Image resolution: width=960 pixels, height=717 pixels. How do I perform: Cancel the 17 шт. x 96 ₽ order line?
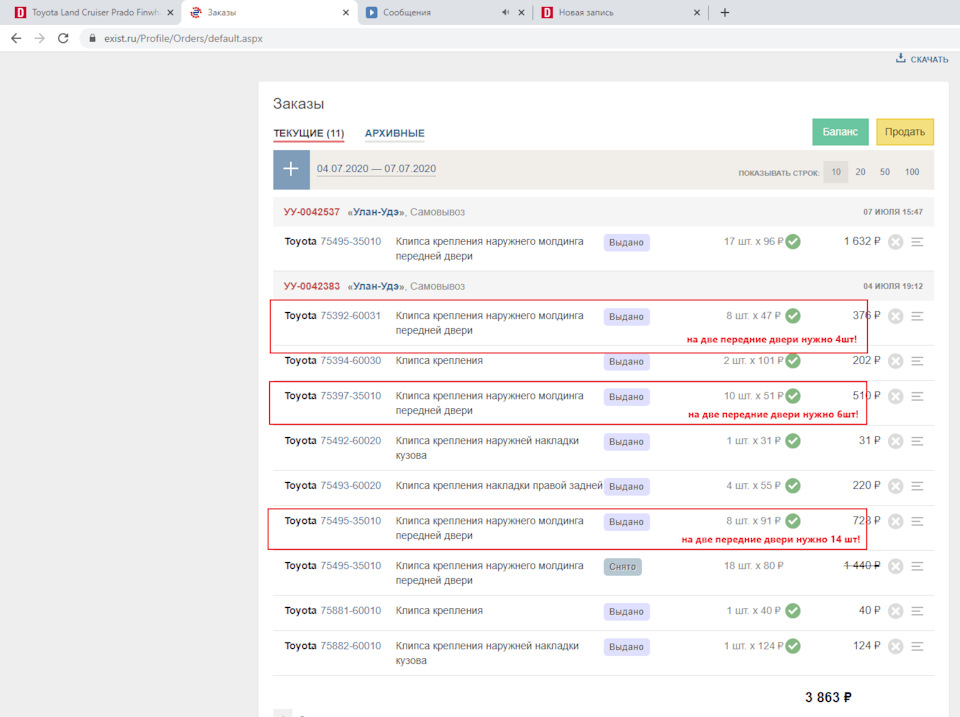pyautogui.click(x=896, y=242)
